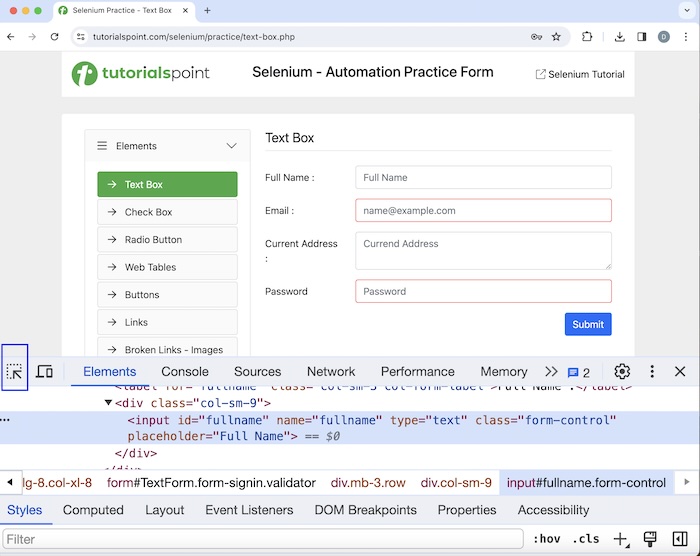Open DevTools settings gear

pyautogui.click(x=622, y=371)
